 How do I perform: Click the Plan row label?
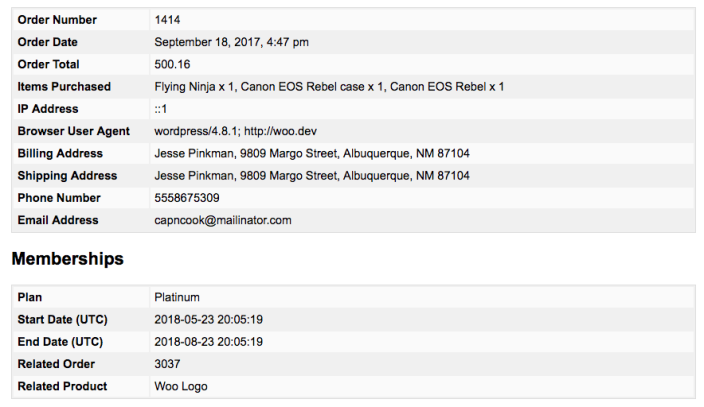[30, 297]
